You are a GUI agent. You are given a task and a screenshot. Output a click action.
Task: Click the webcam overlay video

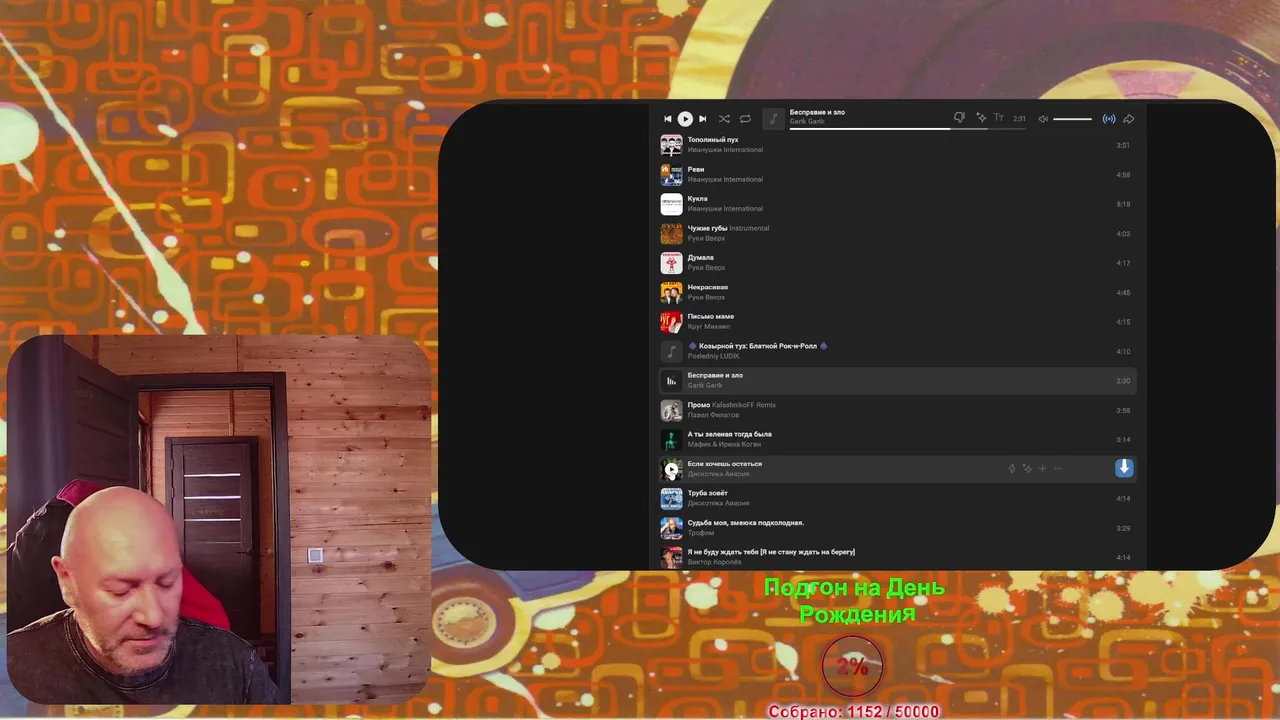point(218,520)
